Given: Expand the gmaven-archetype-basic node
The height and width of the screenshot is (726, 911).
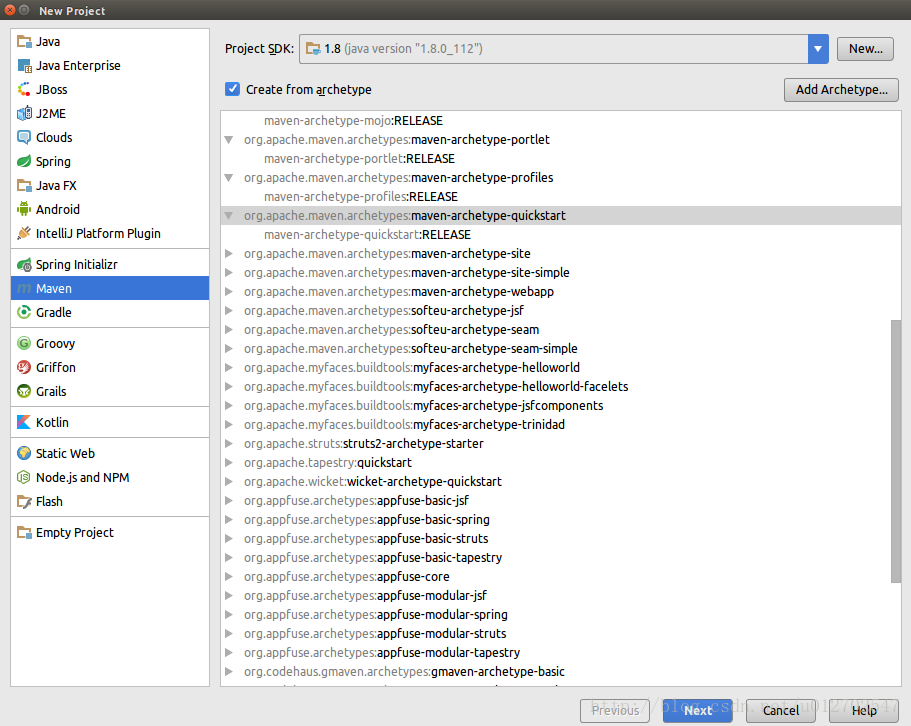Looking at the screenshot, I should 229,672.
